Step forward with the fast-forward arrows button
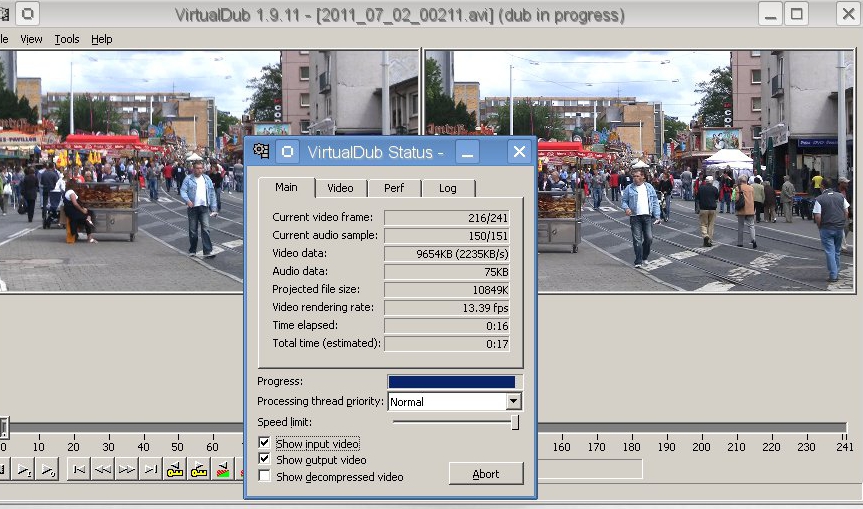The width and height of the screenshot is (863, 509). point(126,470)
